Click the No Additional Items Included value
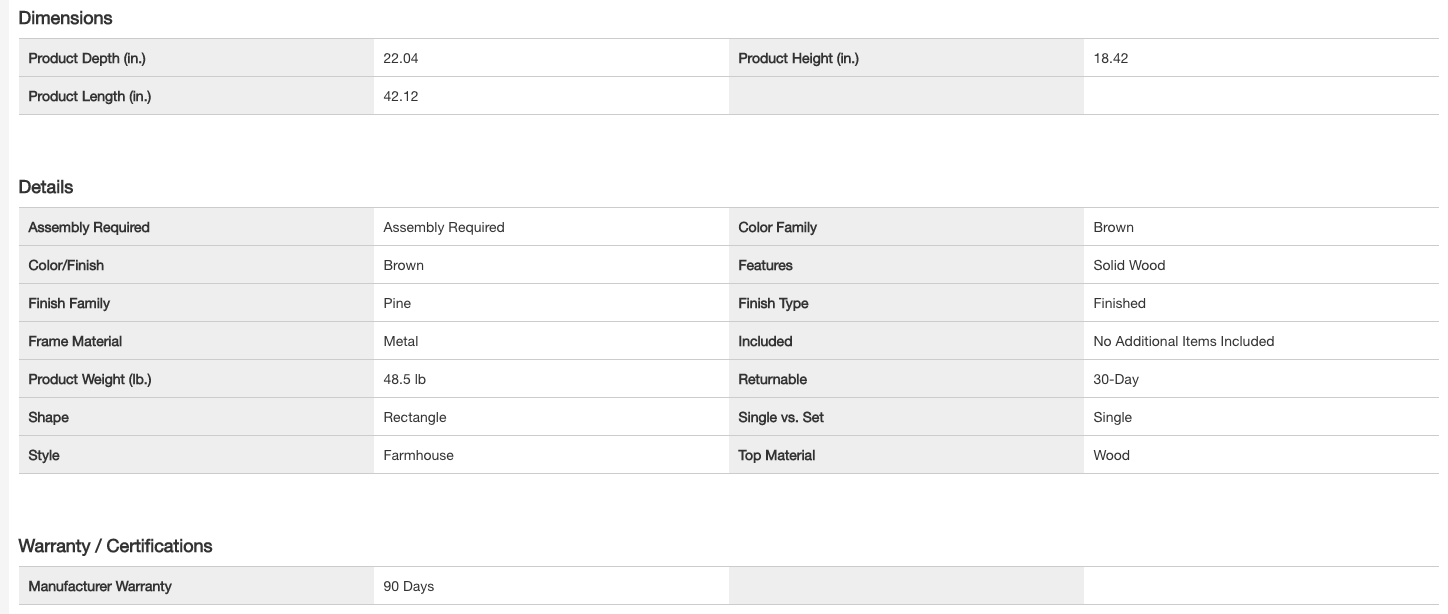The image size is (1448, 614). coord(1184,342)
